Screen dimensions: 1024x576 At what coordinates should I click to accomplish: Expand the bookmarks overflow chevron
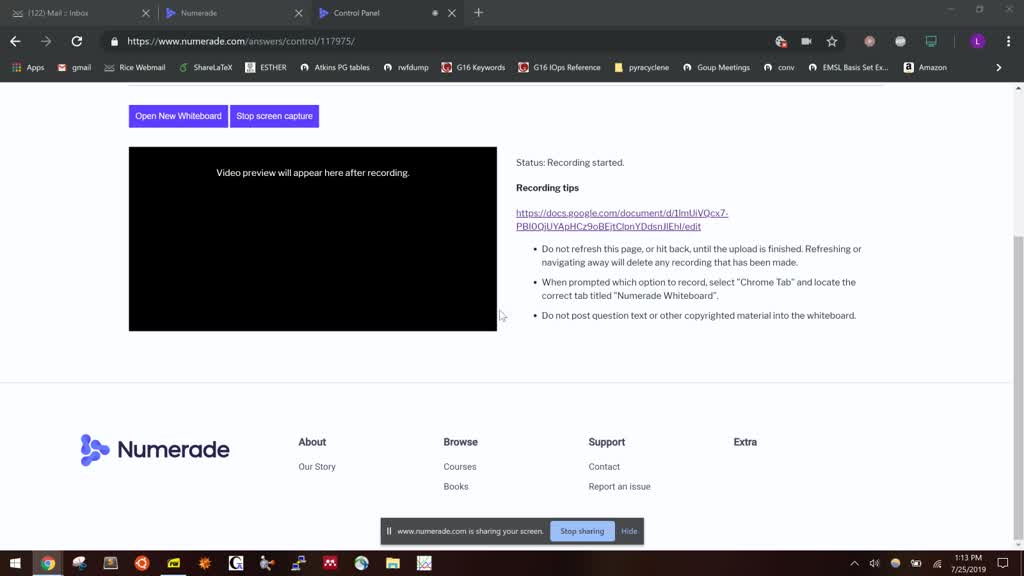(x=998, y=67)
